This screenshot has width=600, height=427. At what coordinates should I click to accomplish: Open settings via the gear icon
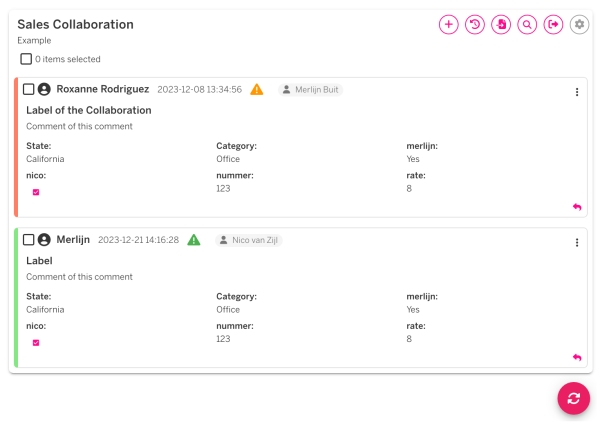coord(580,24)
